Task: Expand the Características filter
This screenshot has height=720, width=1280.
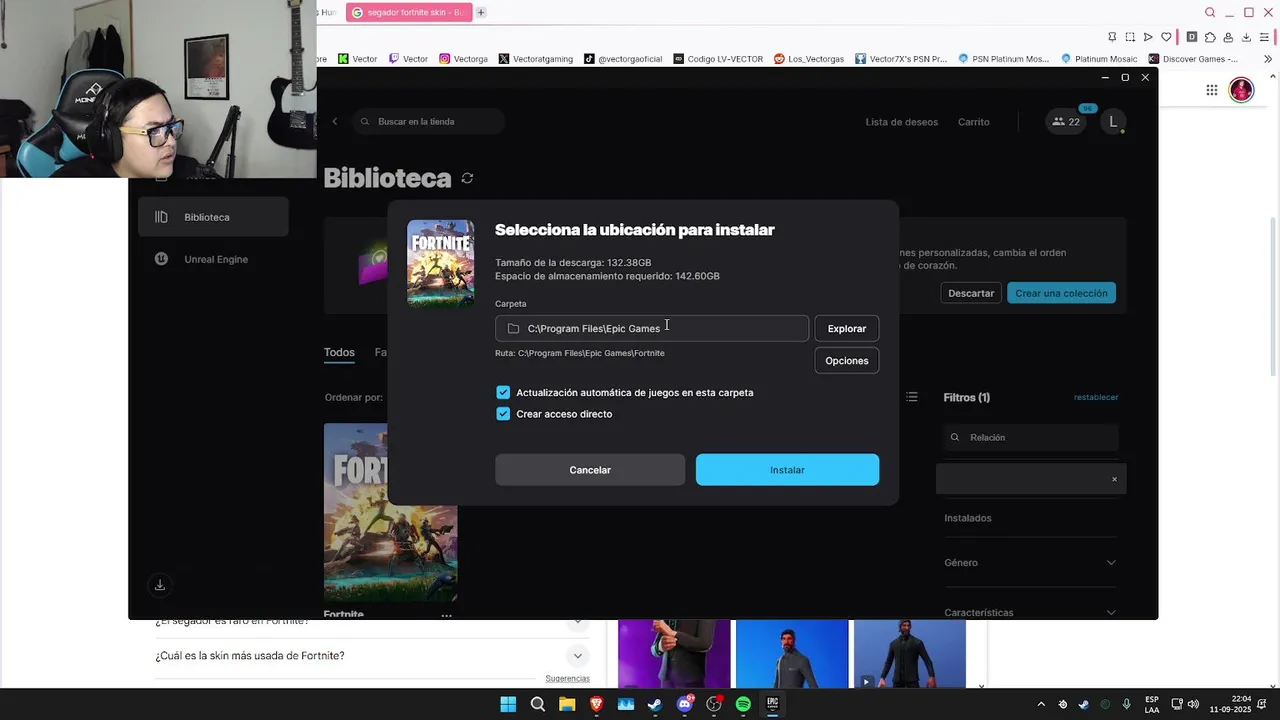Action: 1030,612
